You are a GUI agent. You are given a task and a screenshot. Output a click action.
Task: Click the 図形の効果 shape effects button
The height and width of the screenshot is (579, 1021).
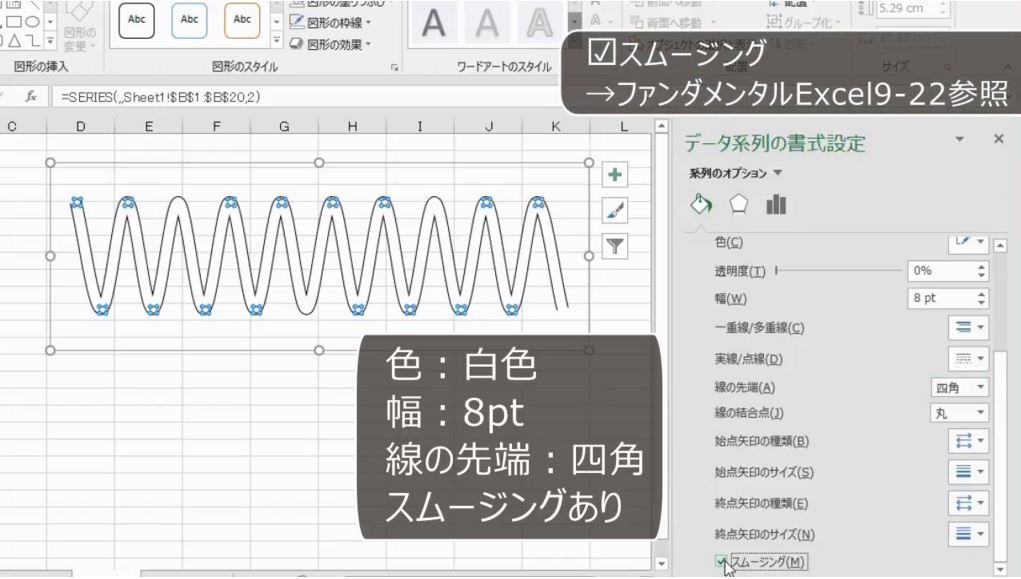(330, 44)
